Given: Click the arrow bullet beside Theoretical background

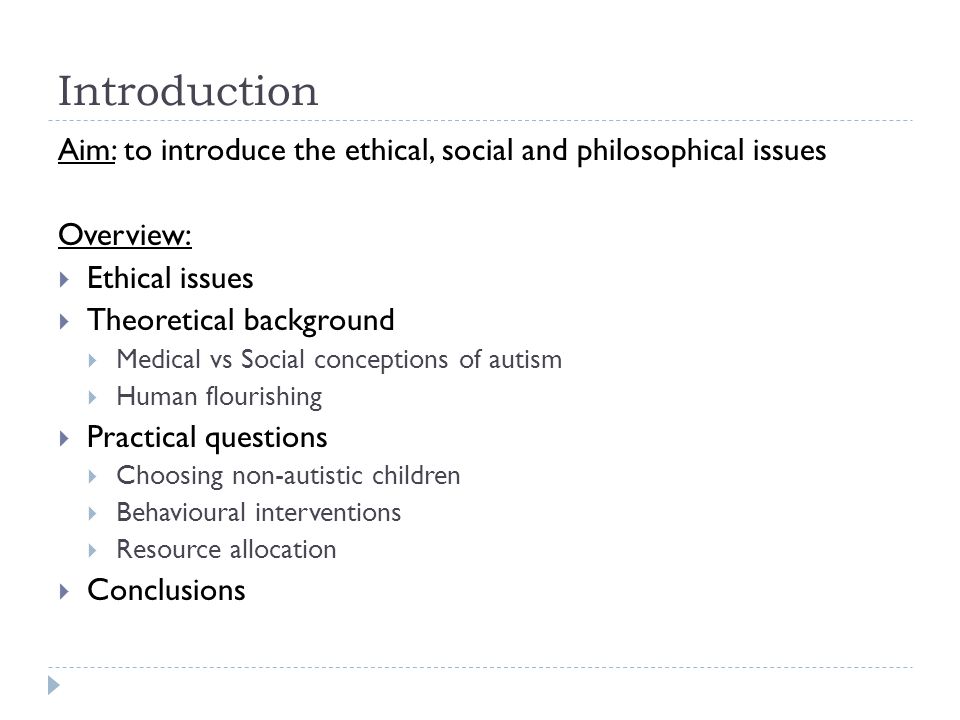Looking at the screenshot, I should (64, 321).
